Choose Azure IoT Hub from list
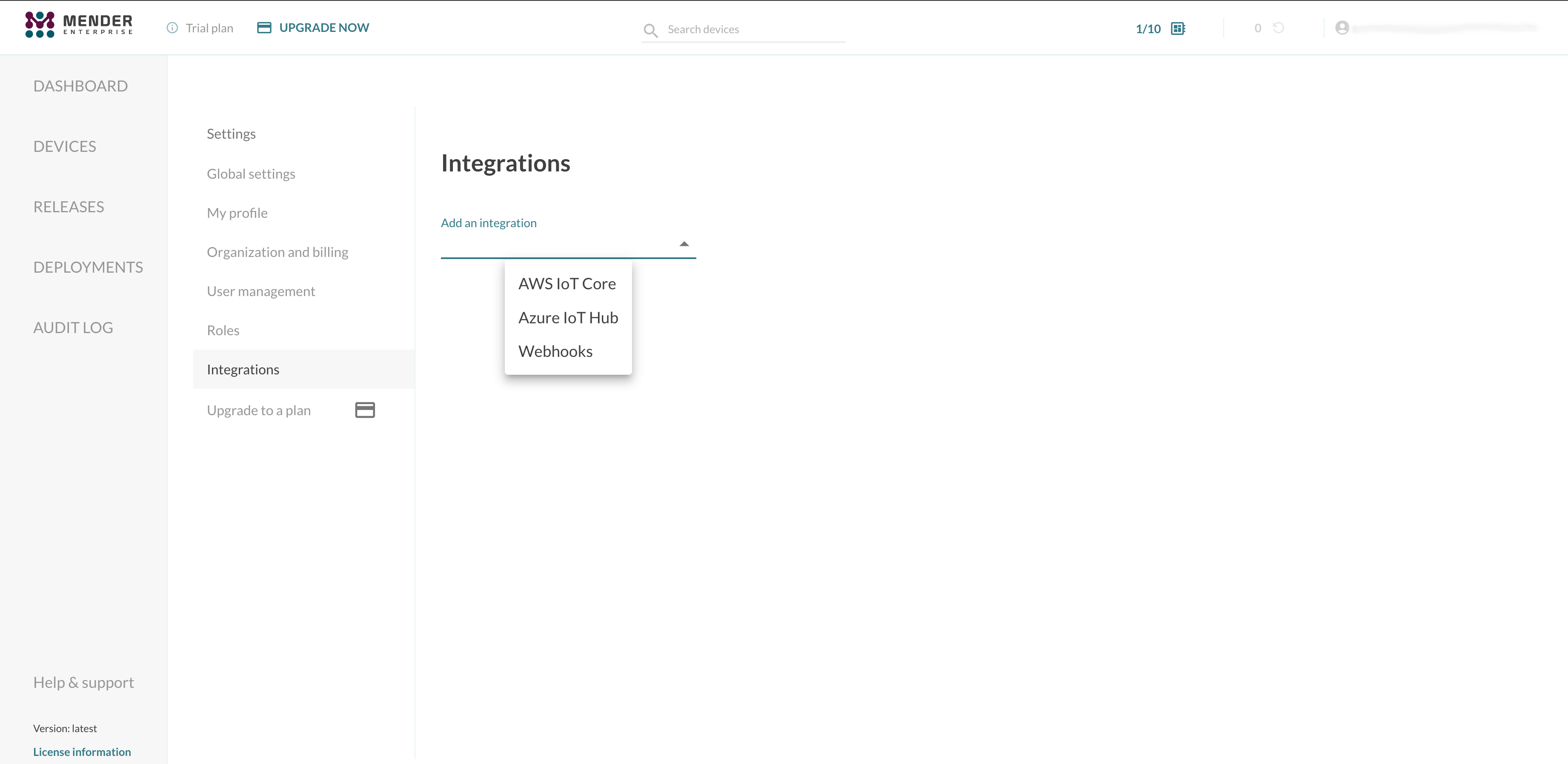Image resolution: width=1568 pixels, height=764 pixels. [568, 317]
